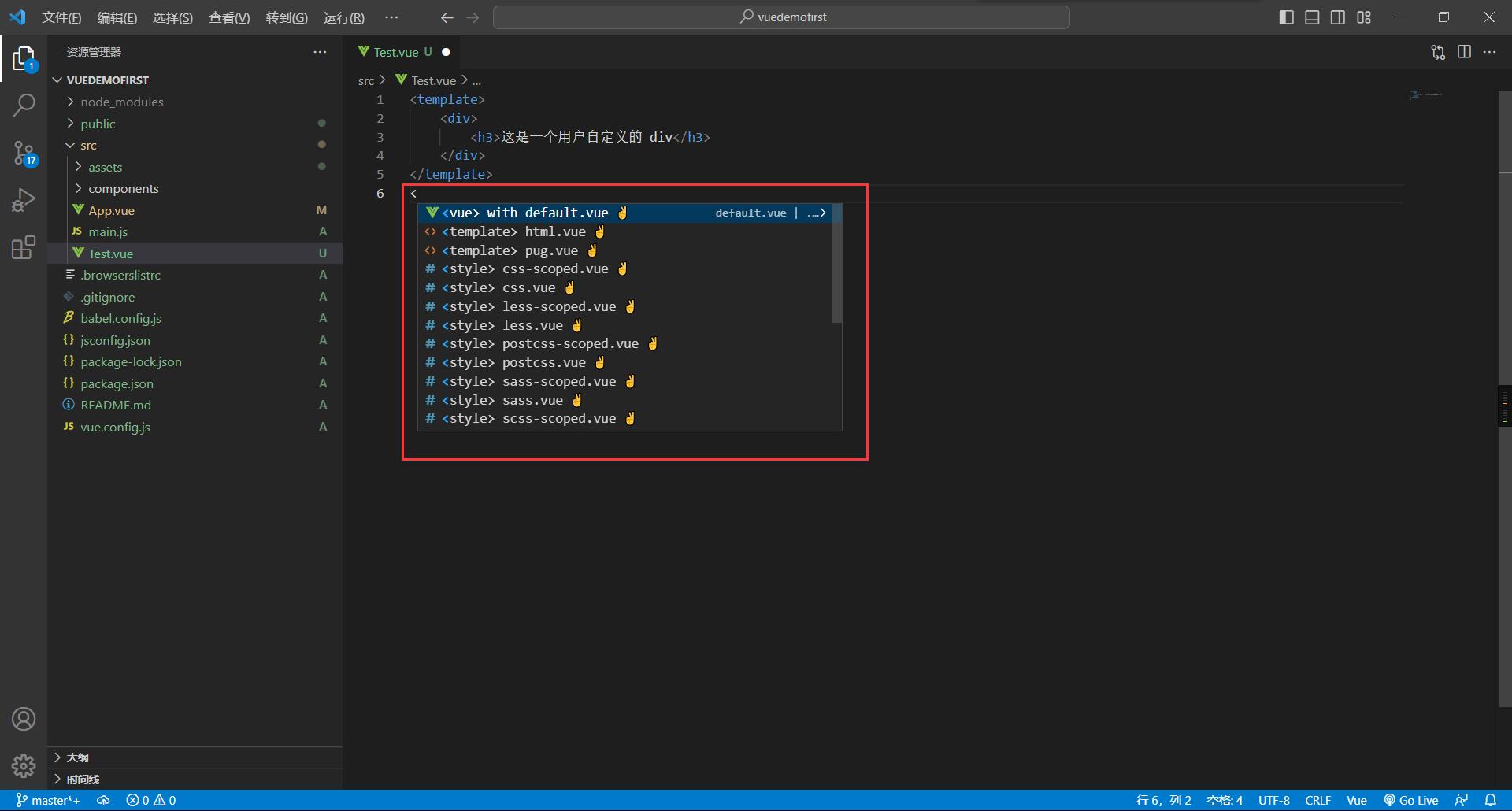The image size is (1512, 811).
Task: Open the 查看(V) menu
Action: 229,17
